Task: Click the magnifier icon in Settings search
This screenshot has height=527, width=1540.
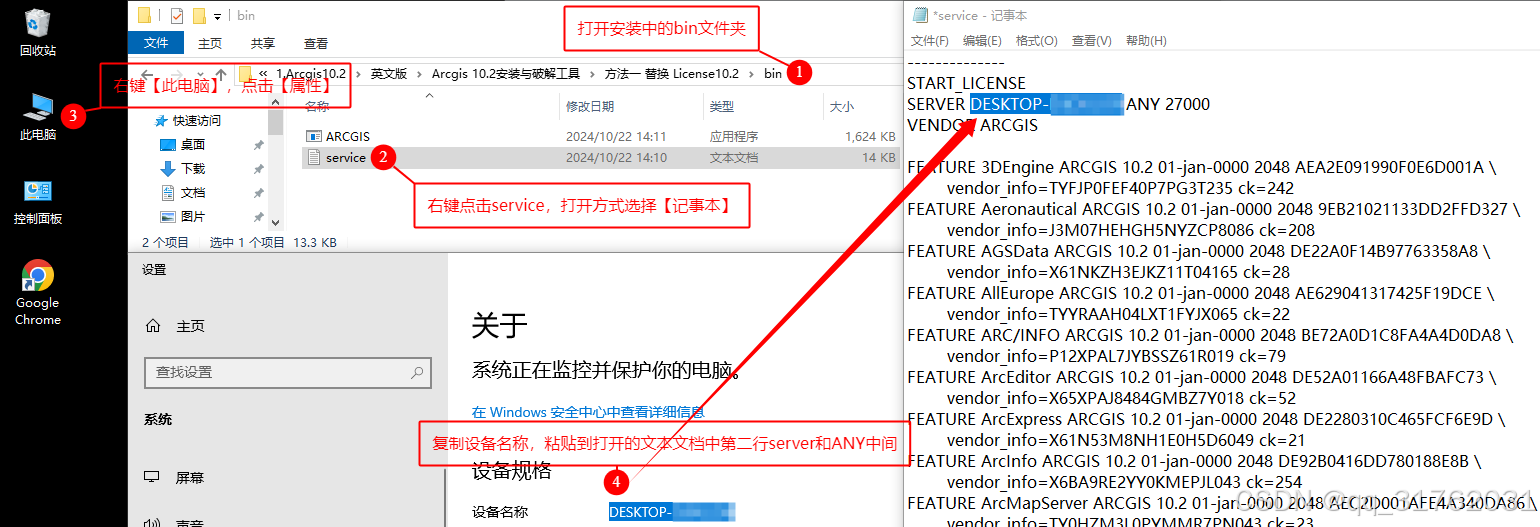Action: point(417,372)
